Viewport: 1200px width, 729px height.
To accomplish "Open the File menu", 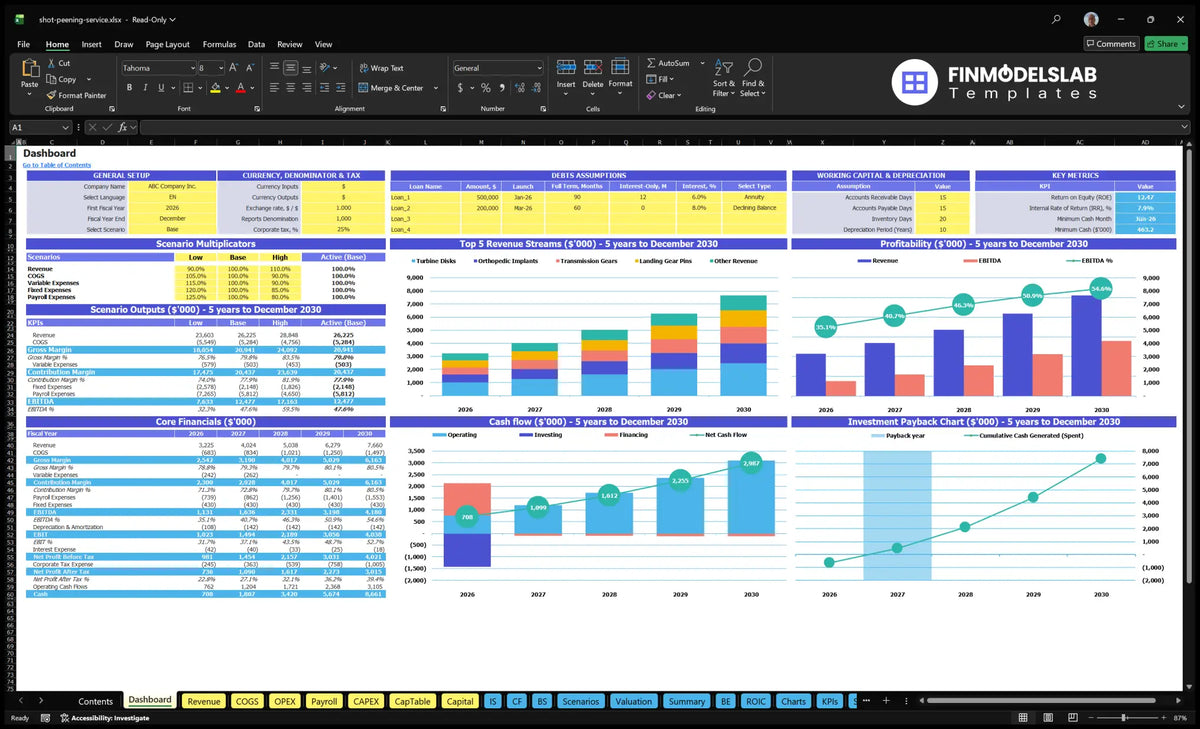I will coord(23,44).
